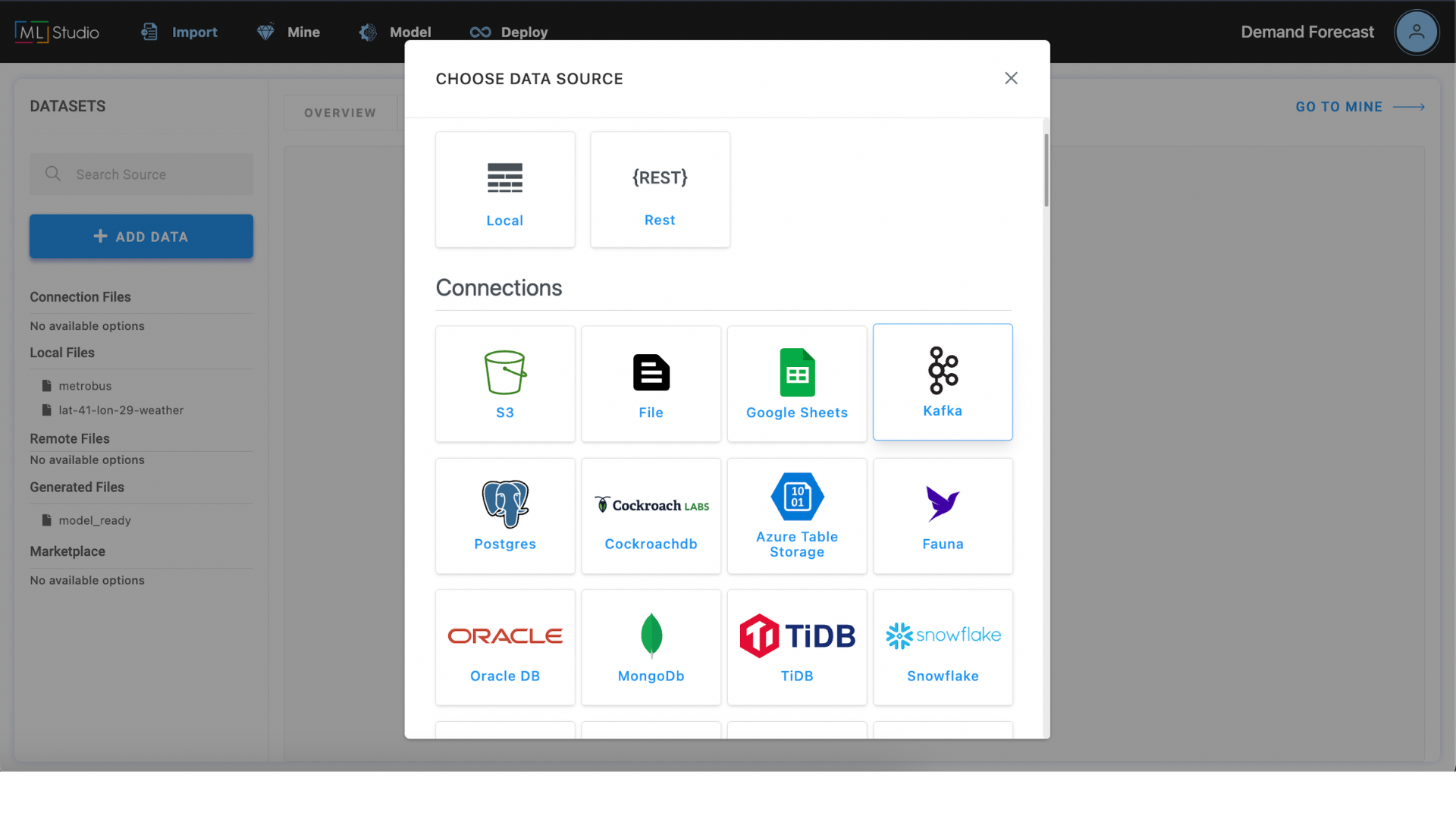Choose the REST data source option

tap(660, 190)
